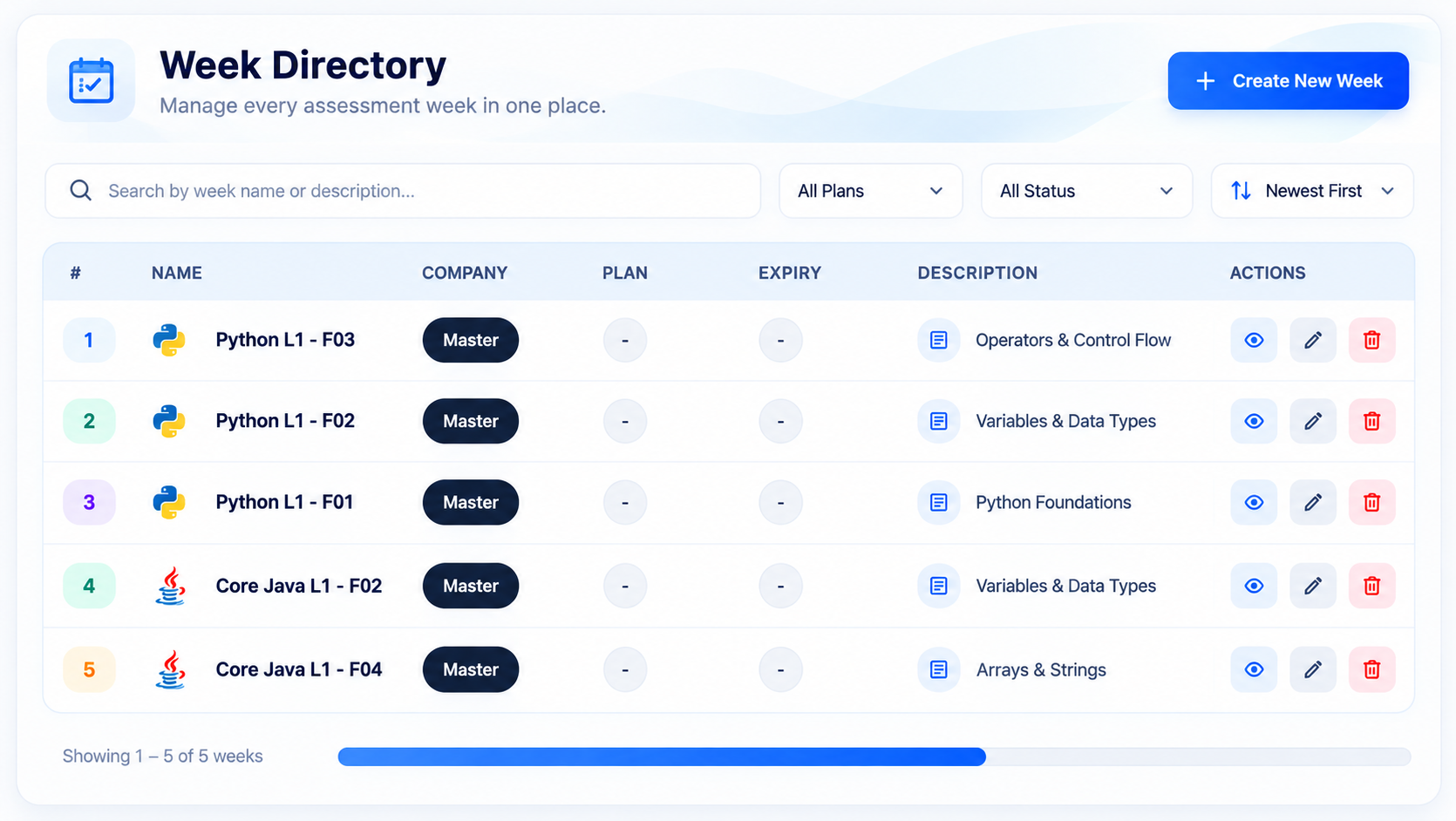
Task: Edit the Python L1 - F03 week
Action: 1313,340
